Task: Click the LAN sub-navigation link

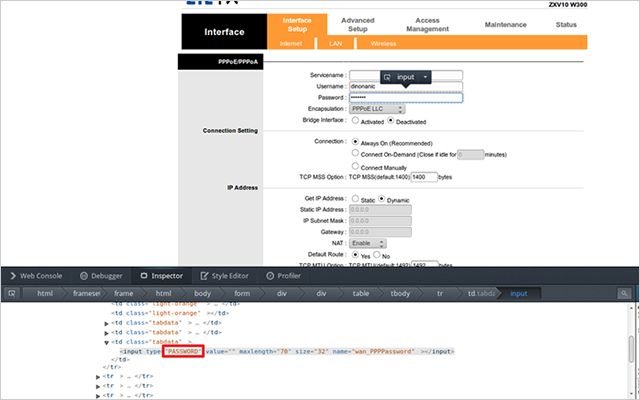Action: (x=333, y=44)
